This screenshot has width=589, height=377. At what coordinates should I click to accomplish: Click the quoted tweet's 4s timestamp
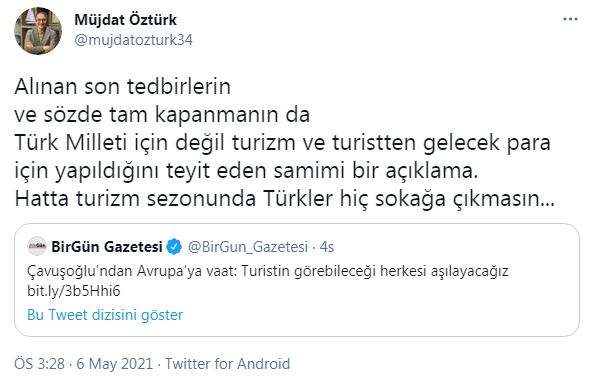point(327,247)
